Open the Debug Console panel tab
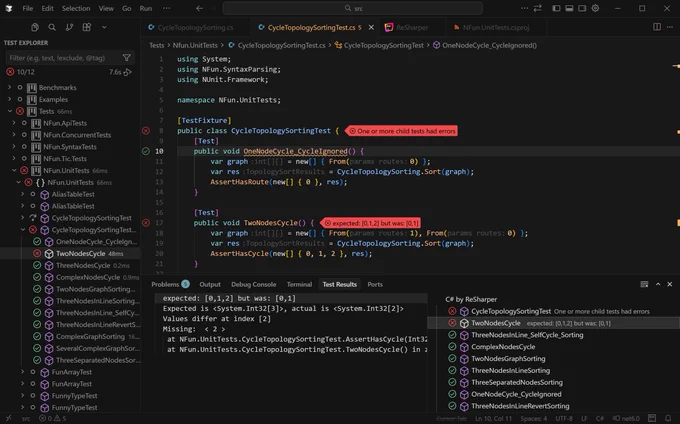Image resolution: width=680 pixels, height=424 pixels. pyautogui.click(x=254, y=284)
